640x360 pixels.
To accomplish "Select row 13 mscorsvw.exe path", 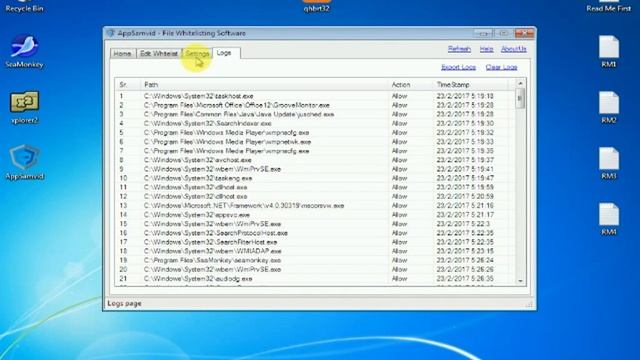I will click(244, 206).
